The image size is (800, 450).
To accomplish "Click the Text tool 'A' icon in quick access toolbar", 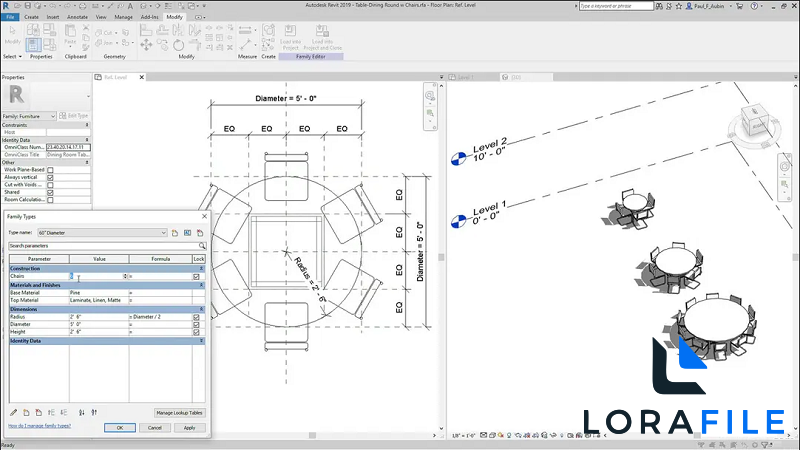I will pyautogui.click(x=130, y=6).
